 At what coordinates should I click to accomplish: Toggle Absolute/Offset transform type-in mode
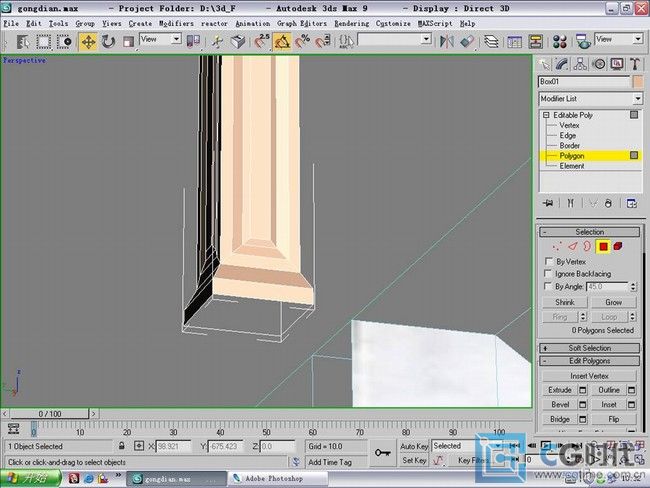click(139, 446)
